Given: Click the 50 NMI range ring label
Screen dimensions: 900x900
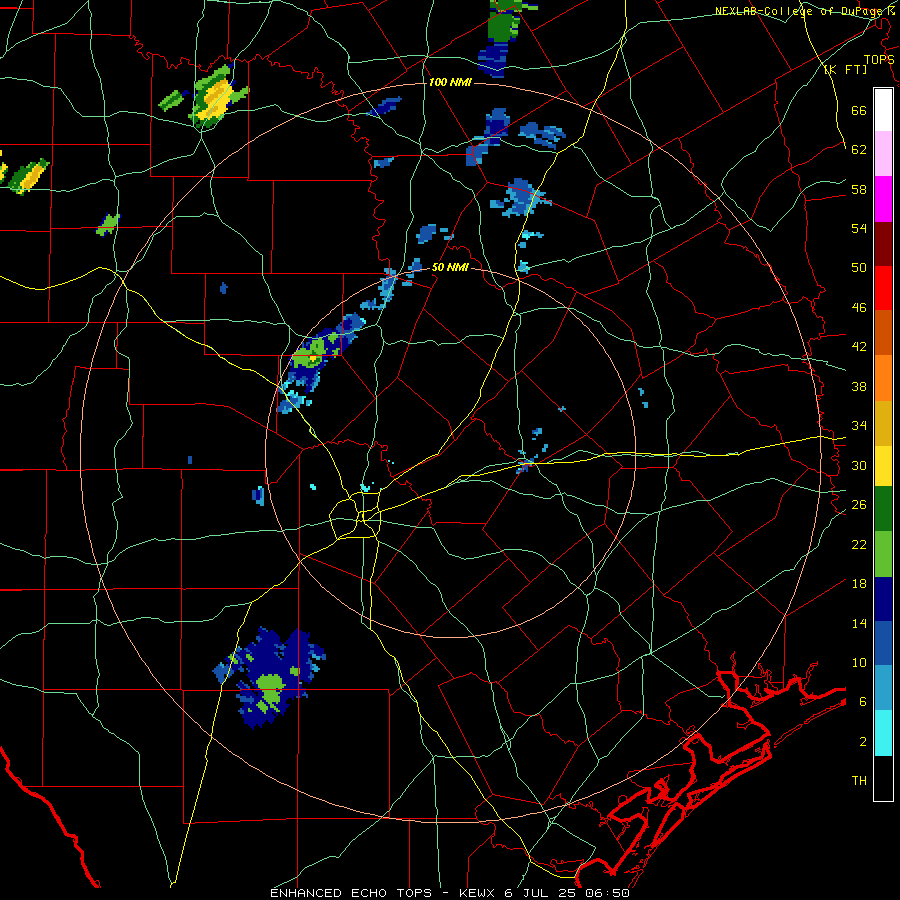Looking at the screenshot, I should coord(449,267).
